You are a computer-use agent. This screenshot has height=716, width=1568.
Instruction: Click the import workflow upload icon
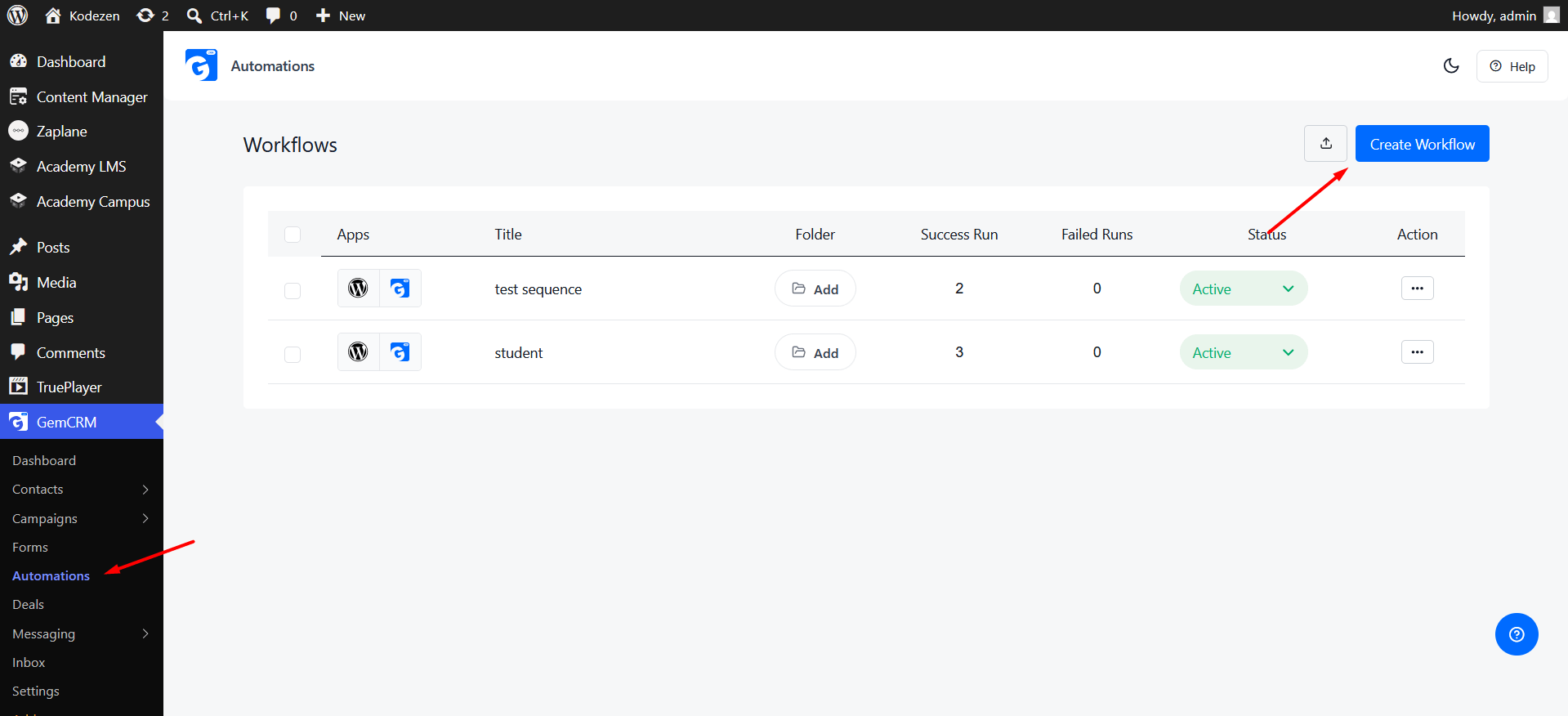coord(1325,144)
